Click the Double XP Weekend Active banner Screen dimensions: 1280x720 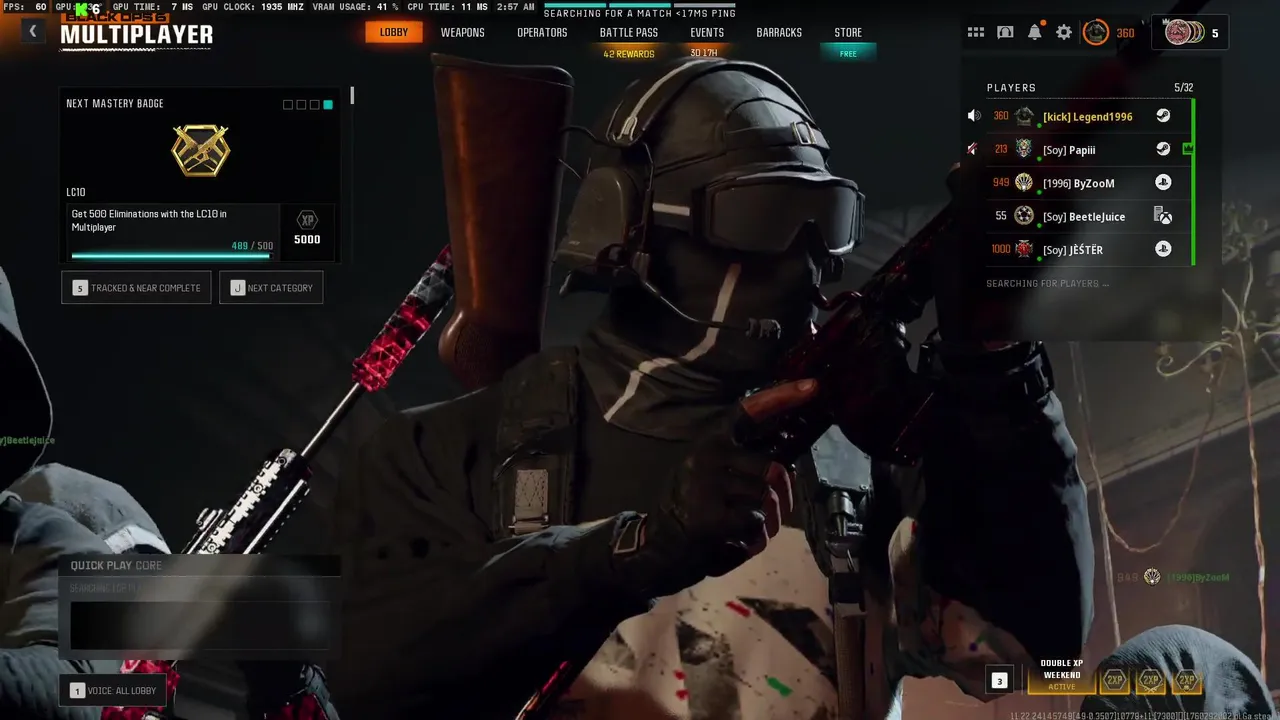pos(1062,676)
